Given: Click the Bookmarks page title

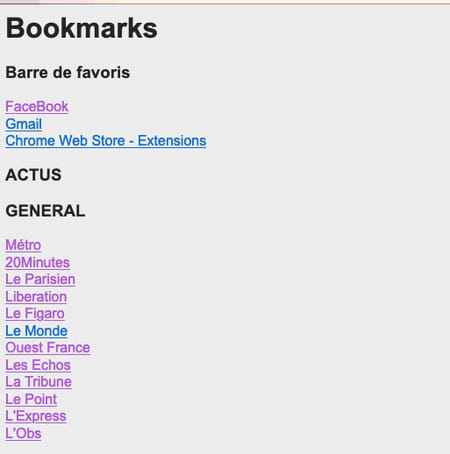Looking at the screenshot, I should pyautogui.click(x=82, y=28).
